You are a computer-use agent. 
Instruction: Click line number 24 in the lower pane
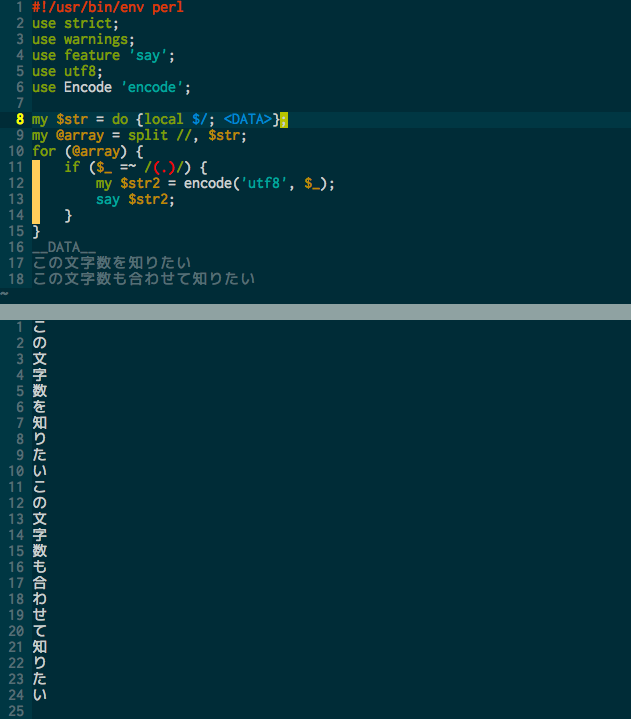16,695
